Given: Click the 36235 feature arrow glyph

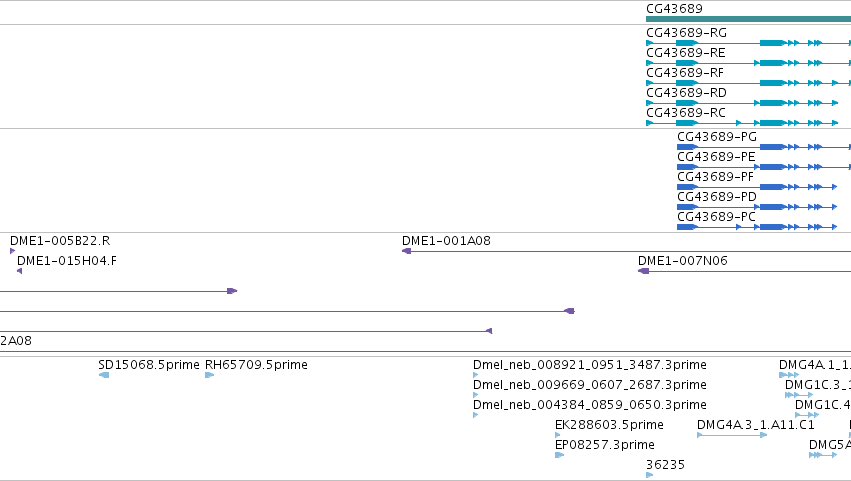Looking at the screenshot, I should (650, 475).
